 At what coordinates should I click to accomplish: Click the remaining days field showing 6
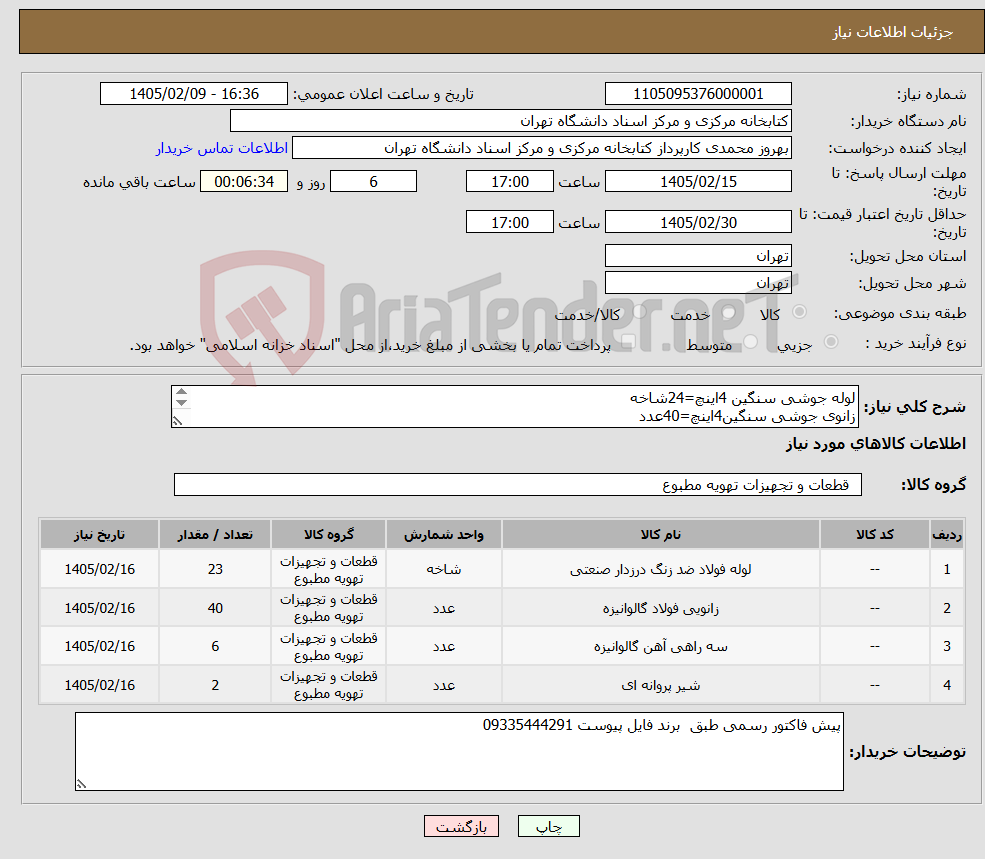click(373, 182)
